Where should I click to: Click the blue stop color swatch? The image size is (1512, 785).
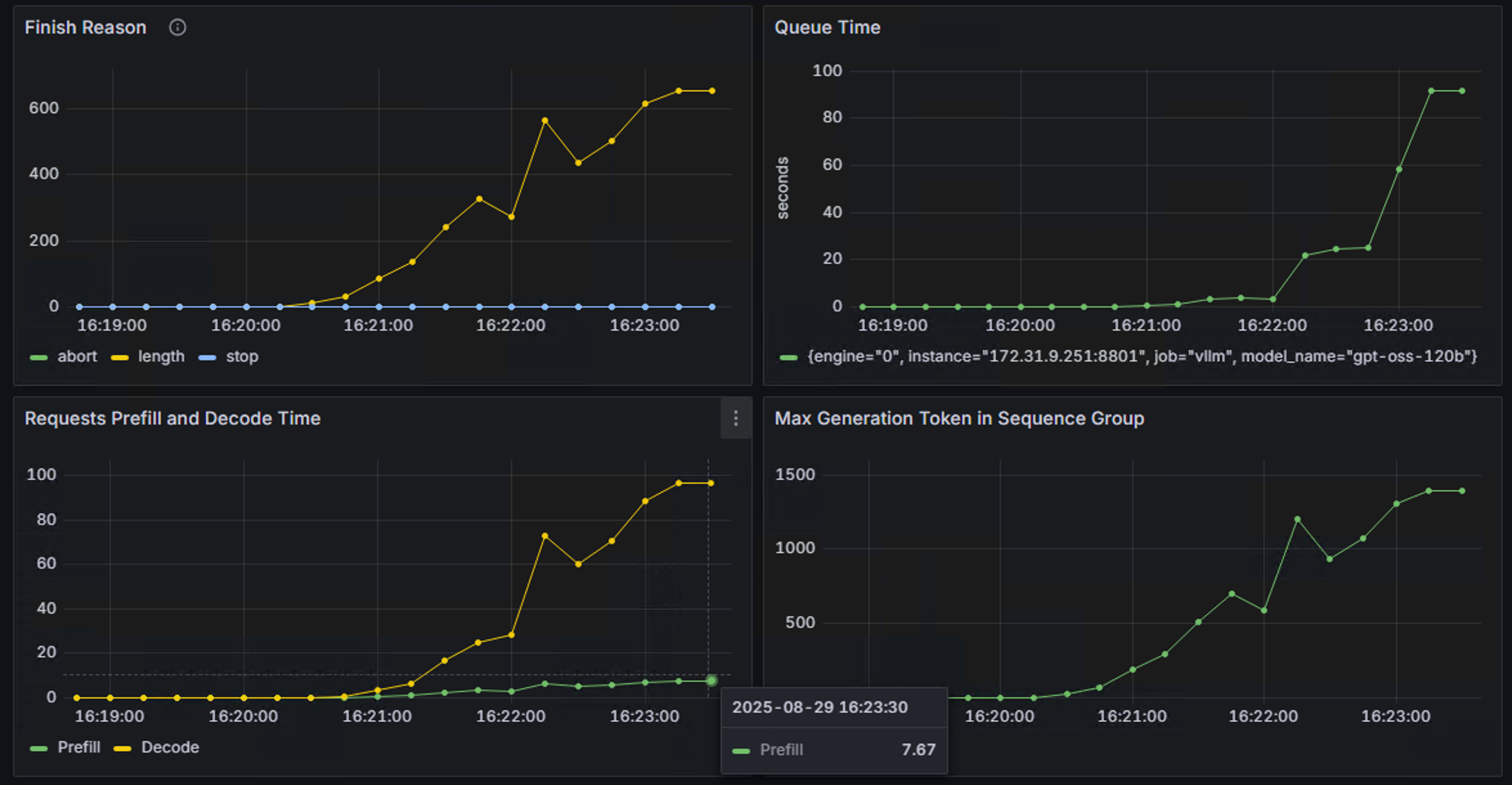(x=207, y=358)
